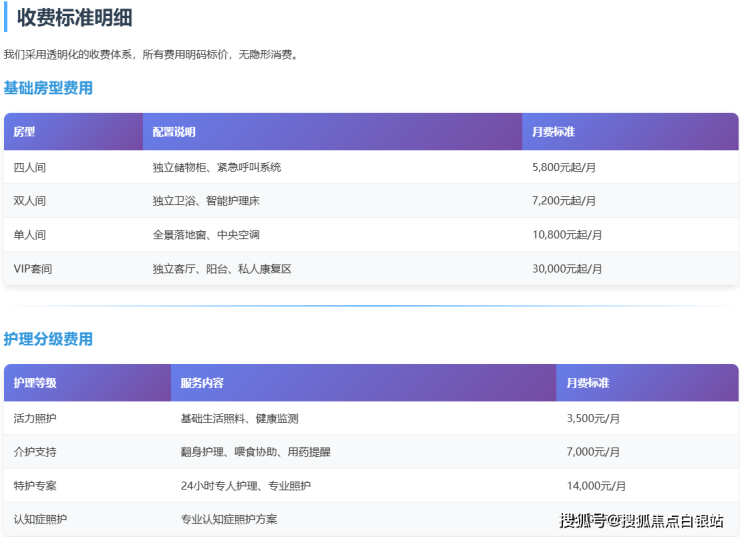Select the 双人间 room type cell

tap(30, 201)
